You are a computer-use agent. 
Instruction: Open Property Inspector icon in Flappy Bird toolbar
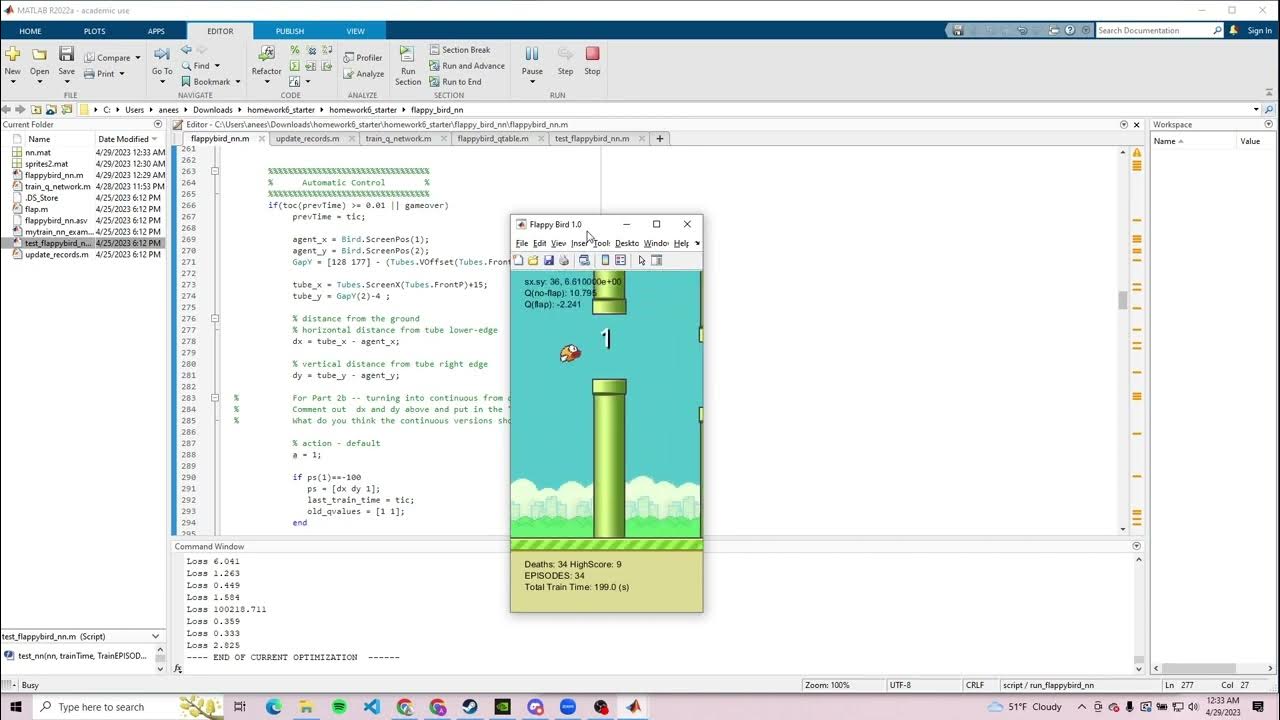coord(657,261)
